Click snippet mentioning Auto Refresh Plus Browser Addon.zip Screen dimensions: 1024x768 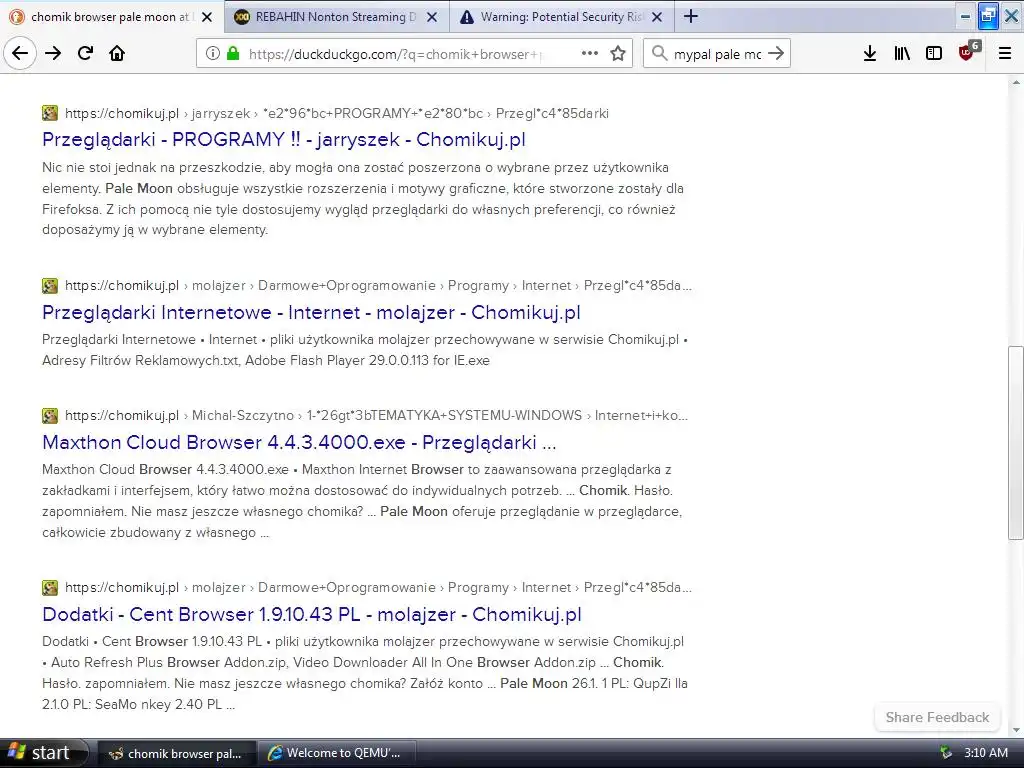[x=364, y=673]
